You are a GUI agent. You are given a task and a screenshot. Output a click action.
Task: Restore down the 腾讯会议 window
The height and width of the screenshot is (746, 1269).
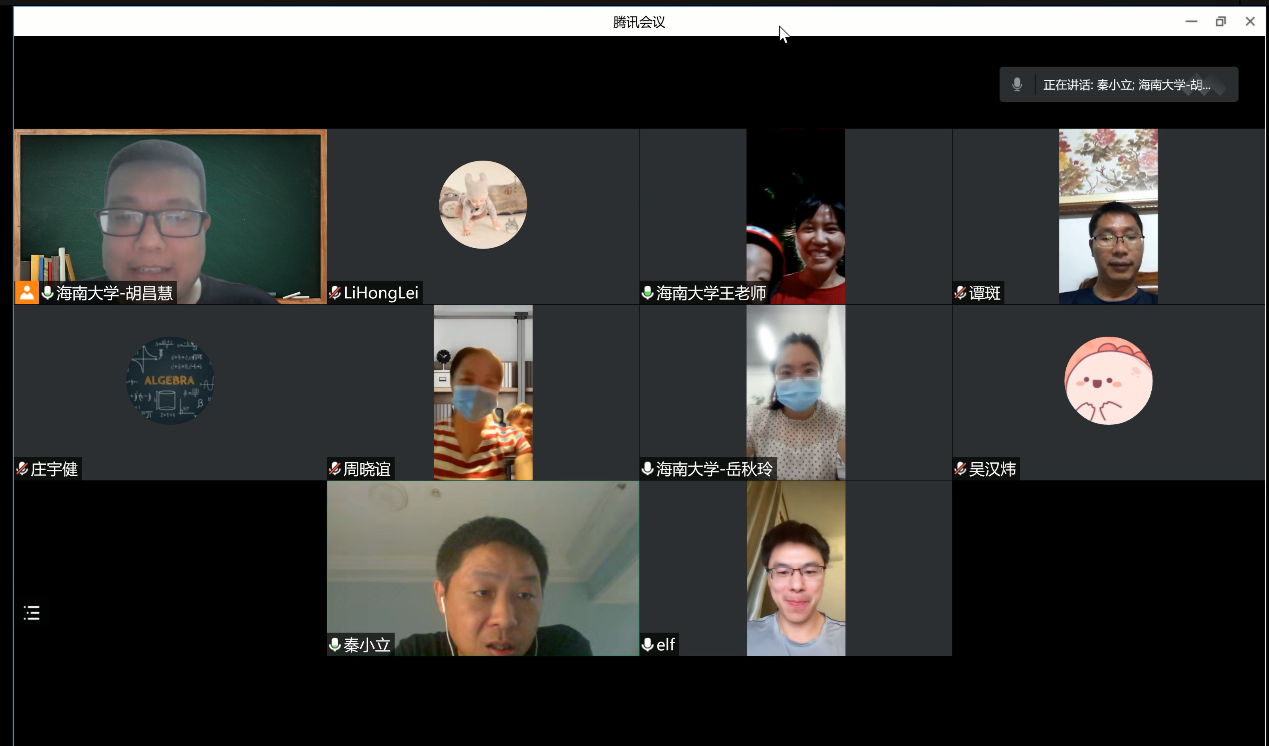(1220, 22)
